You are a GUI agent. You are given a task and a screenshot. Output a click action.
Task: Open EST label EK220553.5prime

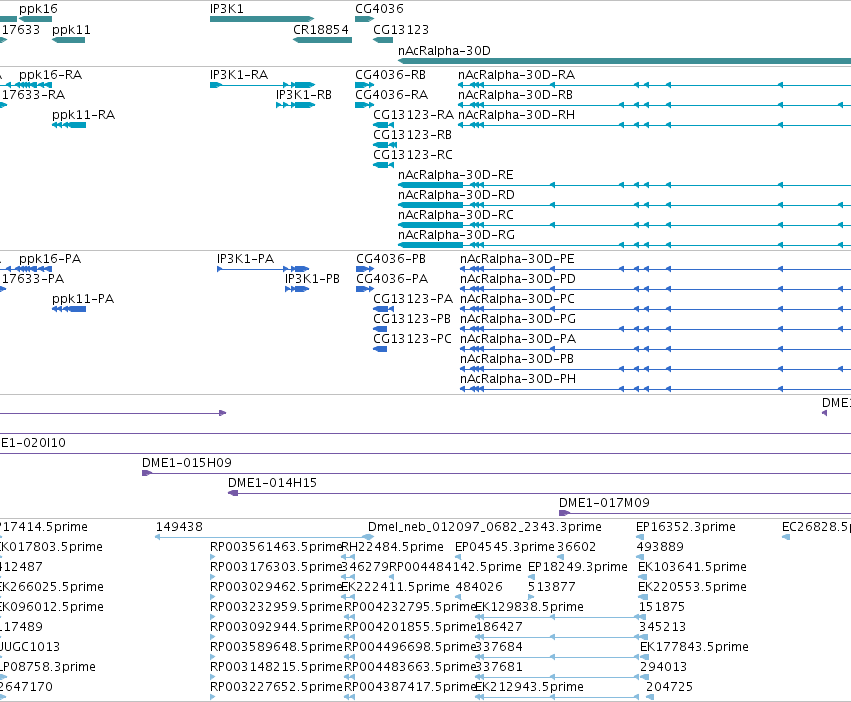(x=692, y=587)
